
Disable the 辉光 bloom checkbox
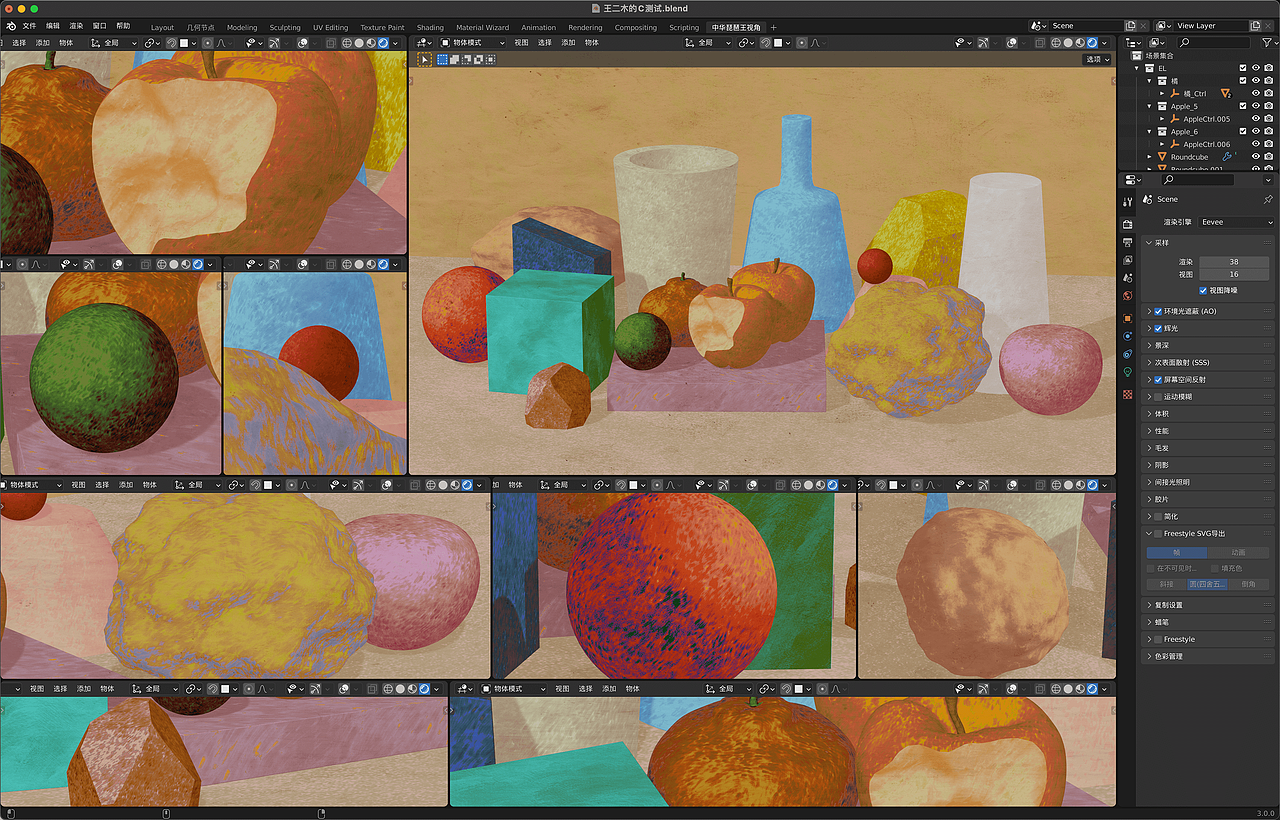pyautogui.click(x=1158, y=328)
